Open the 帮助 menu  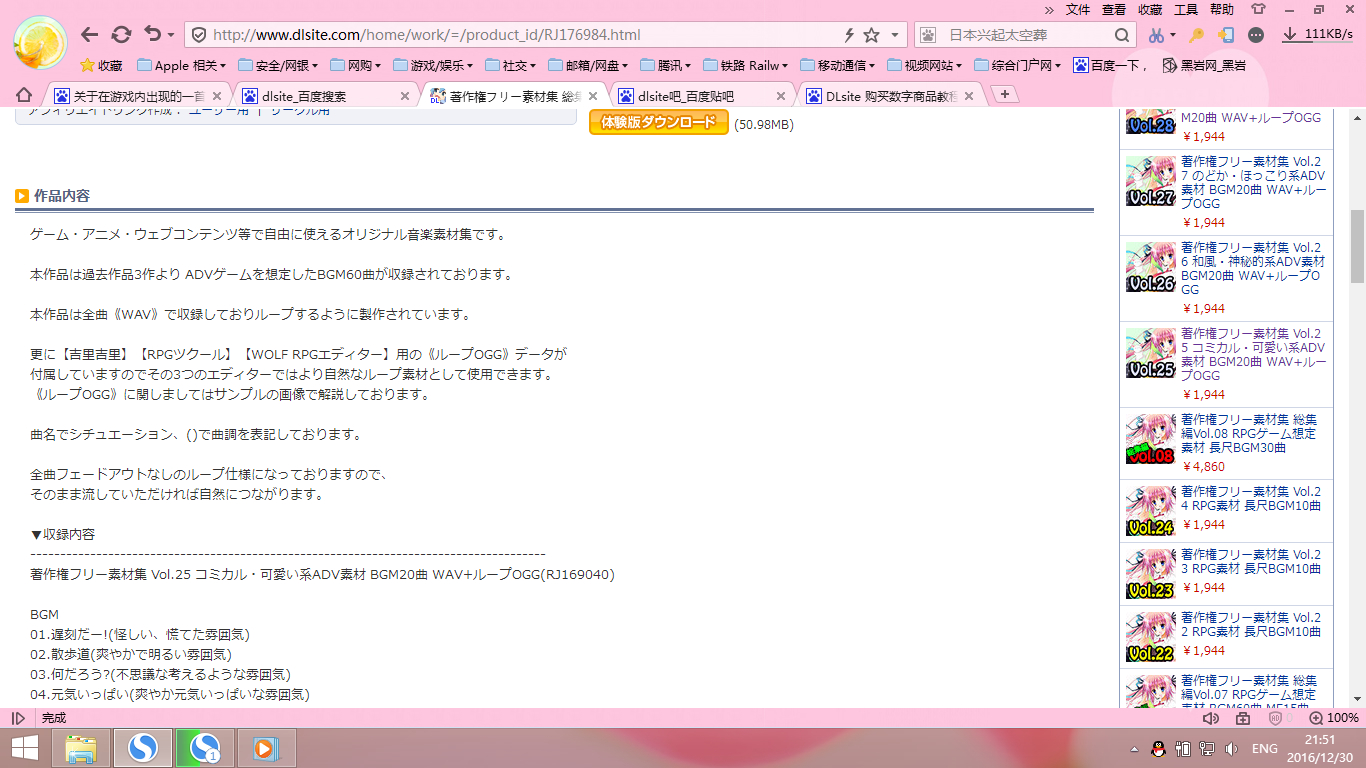tap(1222, 10)
